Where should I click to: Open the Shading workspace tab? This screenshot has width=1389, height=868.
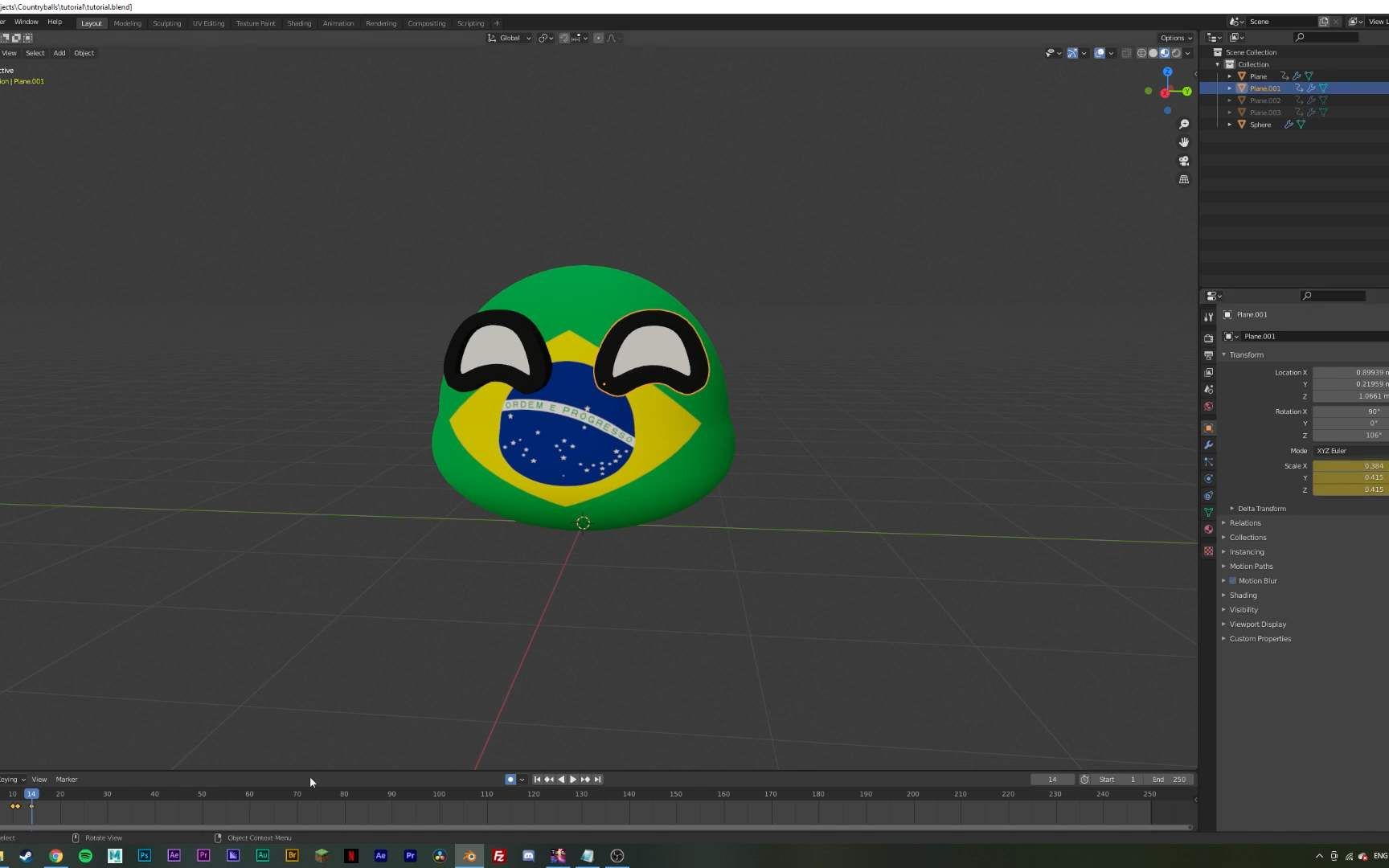(x=299, y=23)
